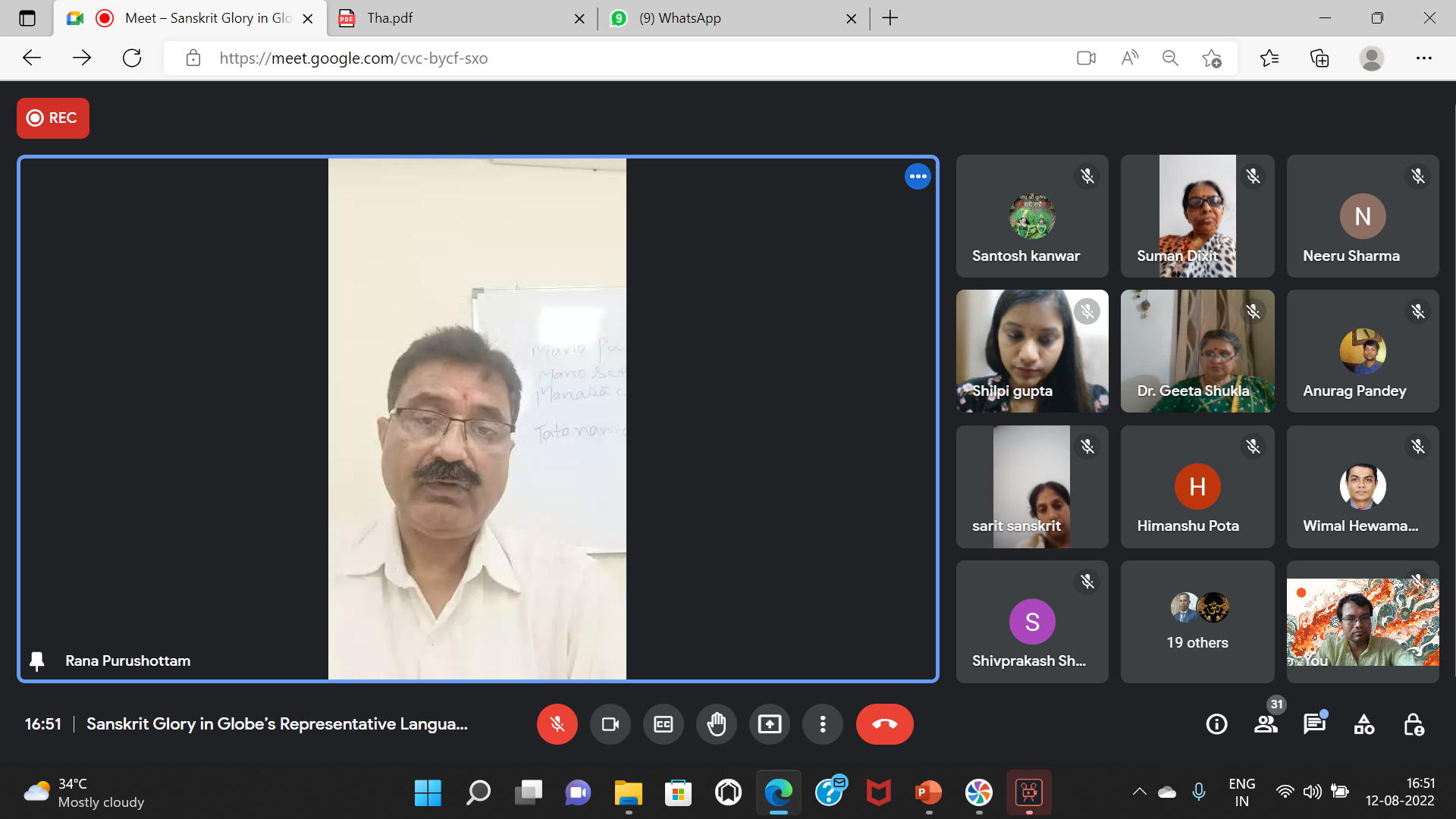Open host controls lock icon
Image resolution: width=1456 pixels, height=819 pixels.
1413,724
